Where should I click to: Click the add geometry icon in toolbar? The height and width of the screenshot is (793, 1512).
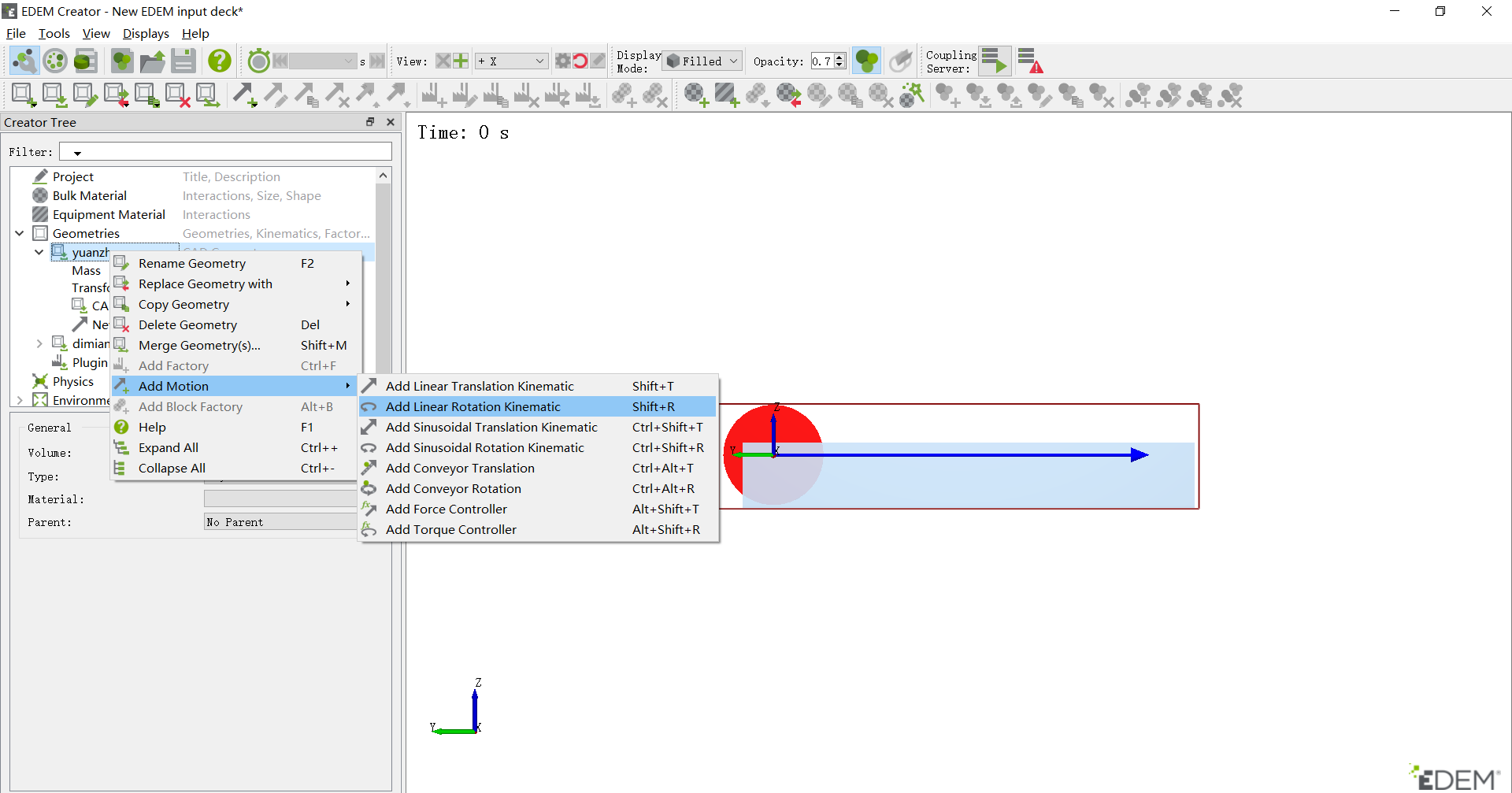[23, 95]
